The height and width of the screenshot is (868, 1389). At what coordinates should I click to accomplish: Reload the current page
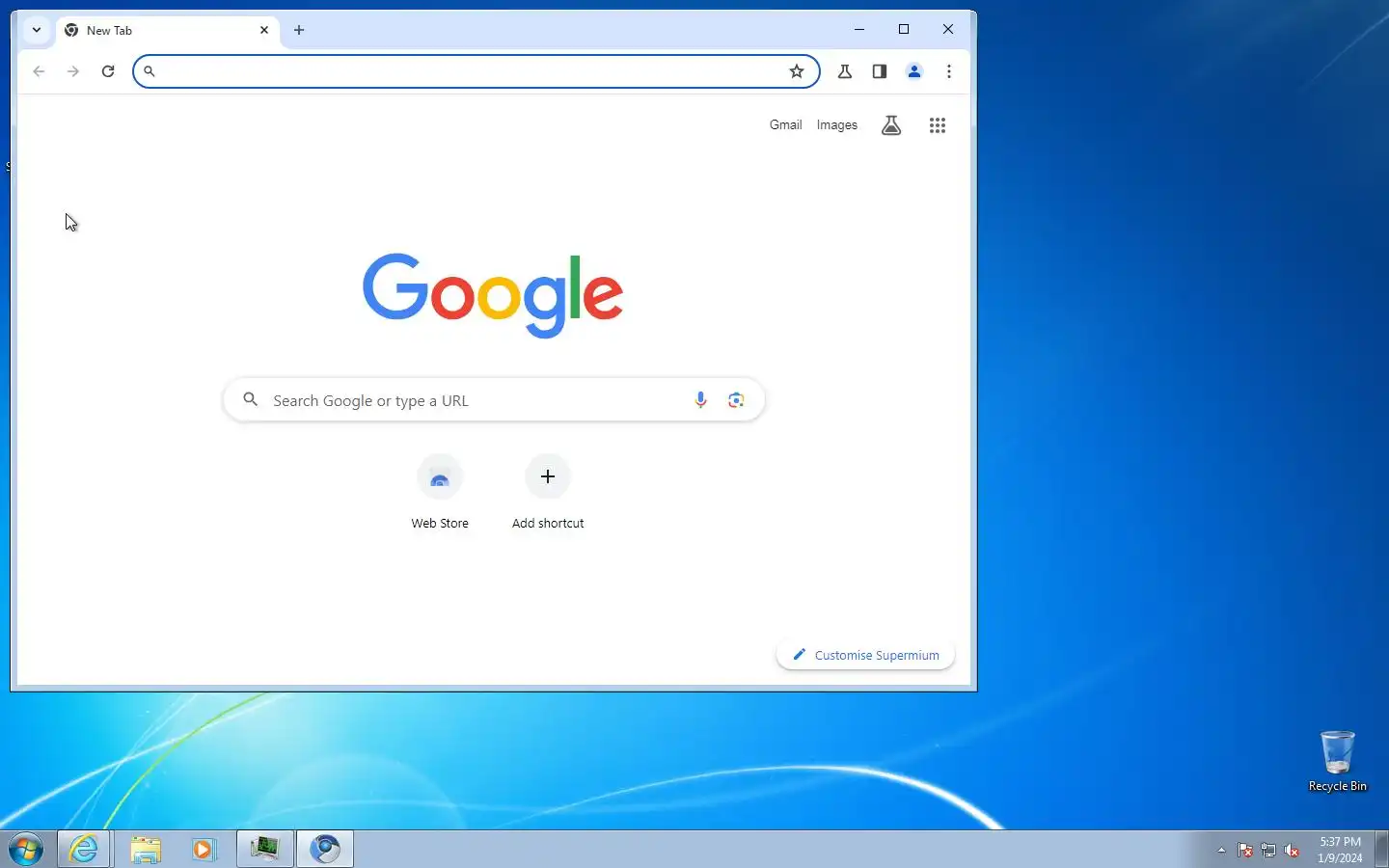click(108, 71)
